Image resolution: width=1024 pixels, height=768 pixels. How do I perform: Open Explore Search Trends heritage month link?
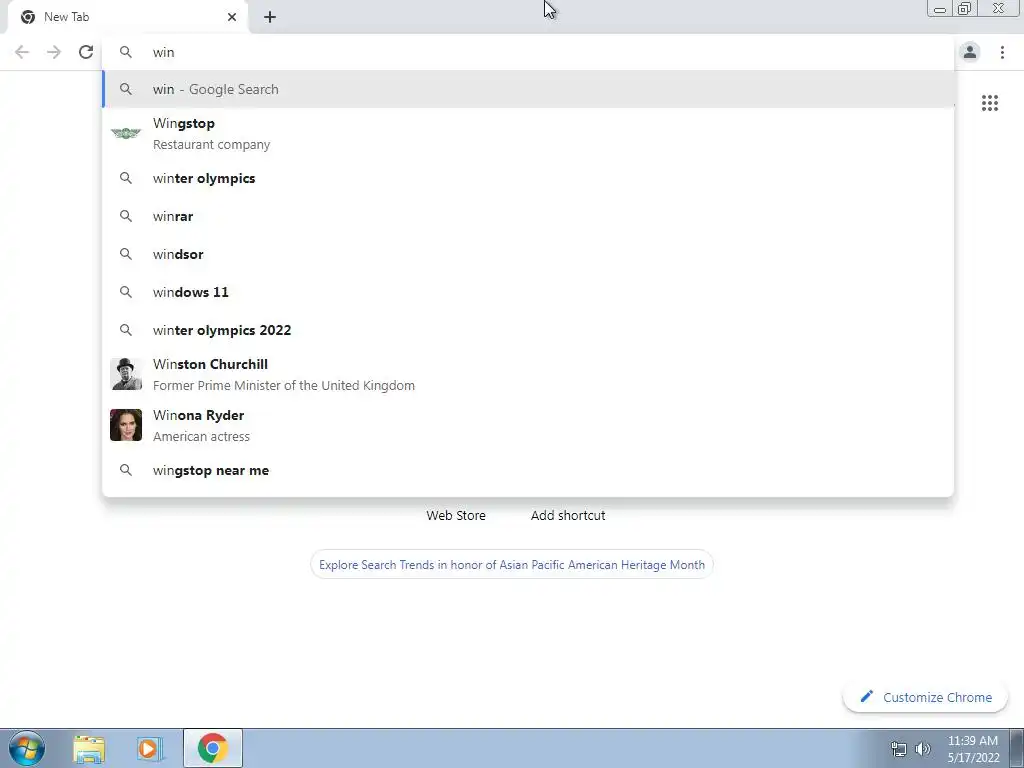(511, 565)
